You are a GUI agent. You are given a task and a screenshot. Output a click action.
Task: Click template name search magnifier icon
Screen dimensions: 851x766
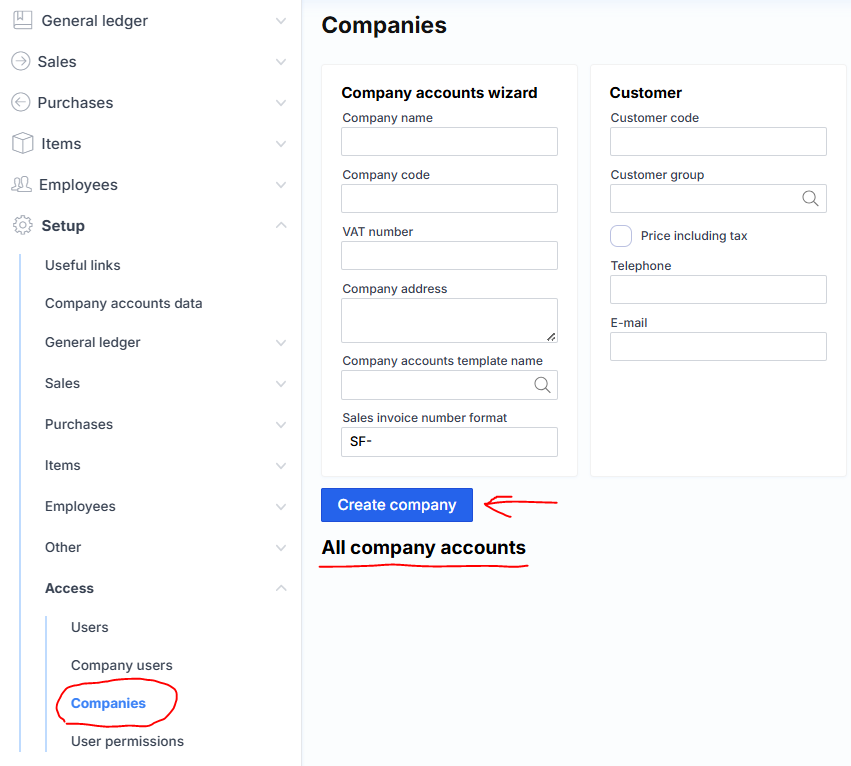(x=542, y=385)
